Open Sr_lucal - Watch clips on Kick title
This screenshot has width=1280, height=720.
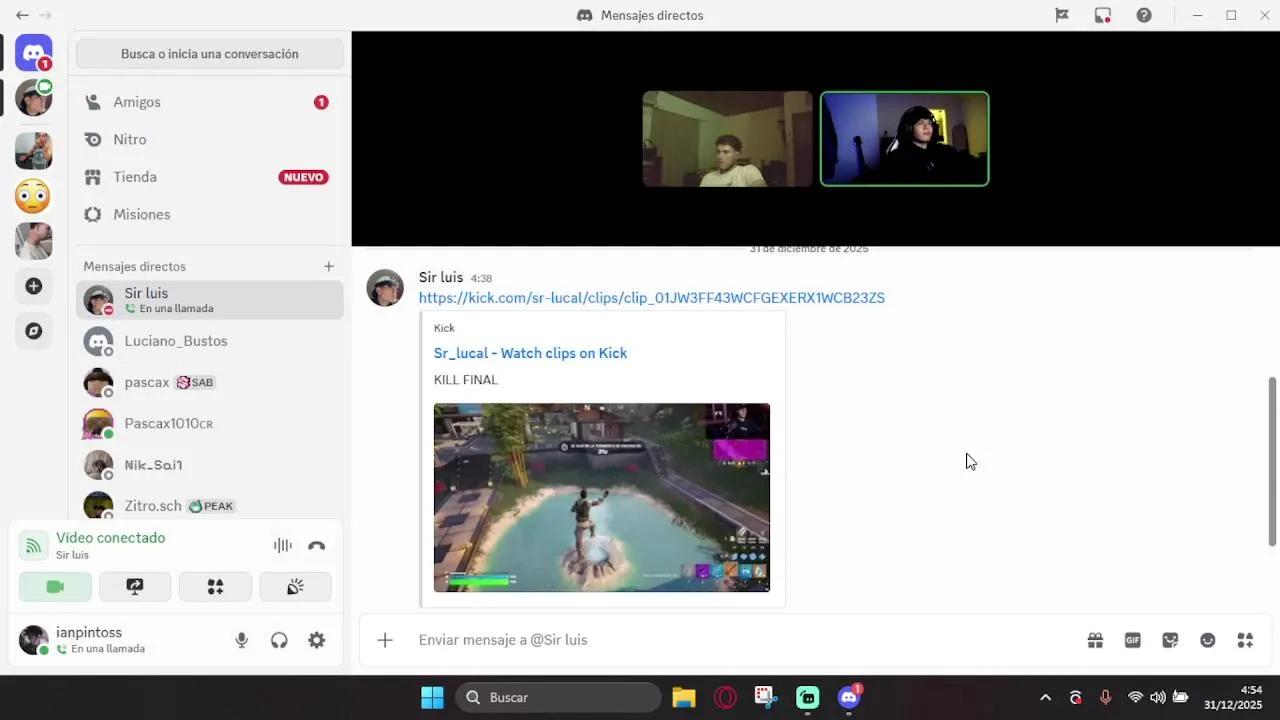tap(530, 353)
